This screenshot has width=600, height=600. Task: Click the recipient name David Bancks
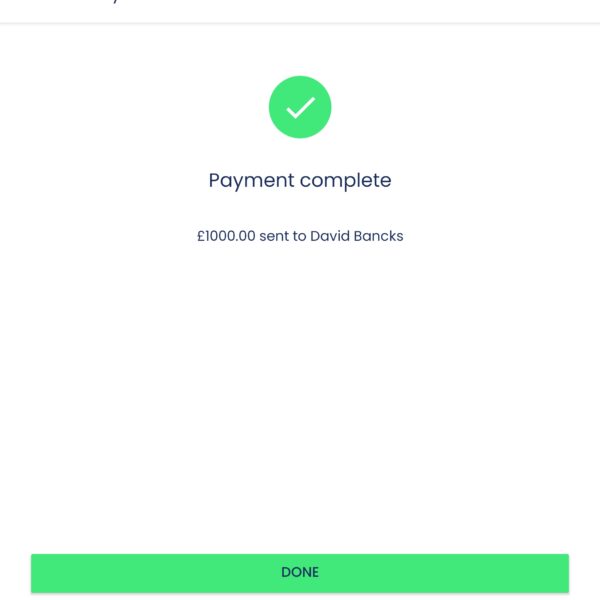click(357, 237)
